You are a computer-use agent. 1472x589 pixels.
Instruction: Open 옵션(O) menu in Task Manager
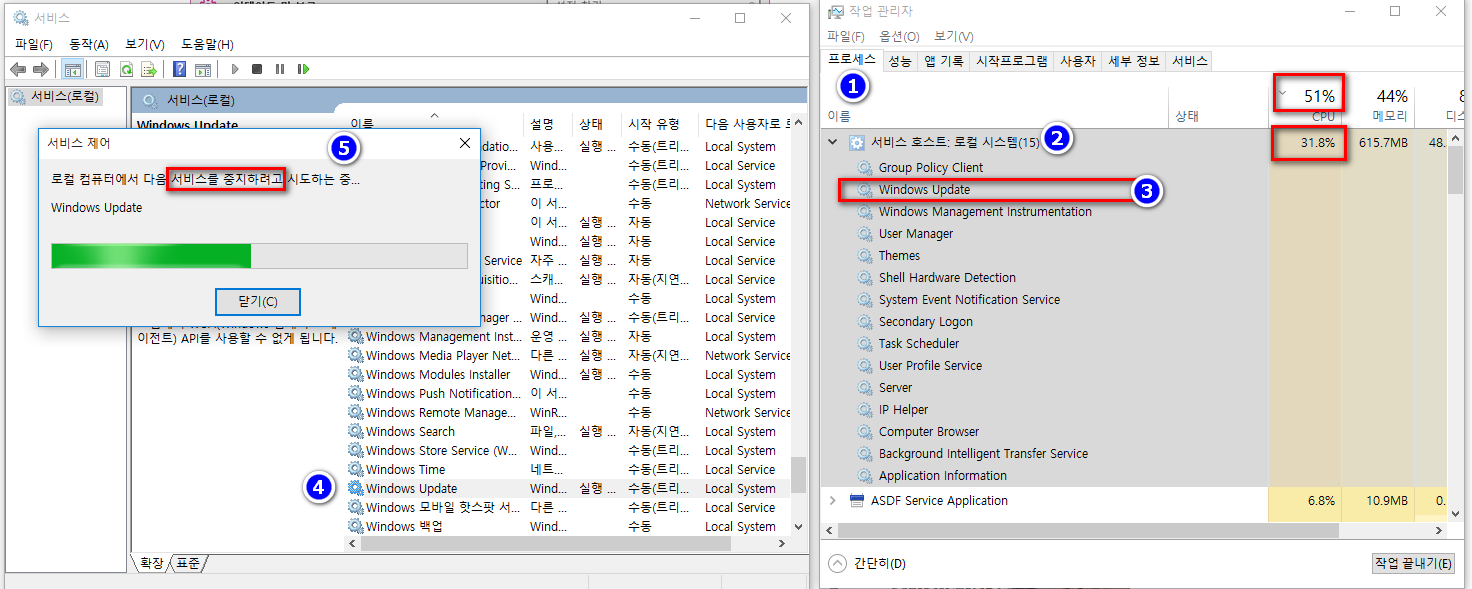[898, 37]
